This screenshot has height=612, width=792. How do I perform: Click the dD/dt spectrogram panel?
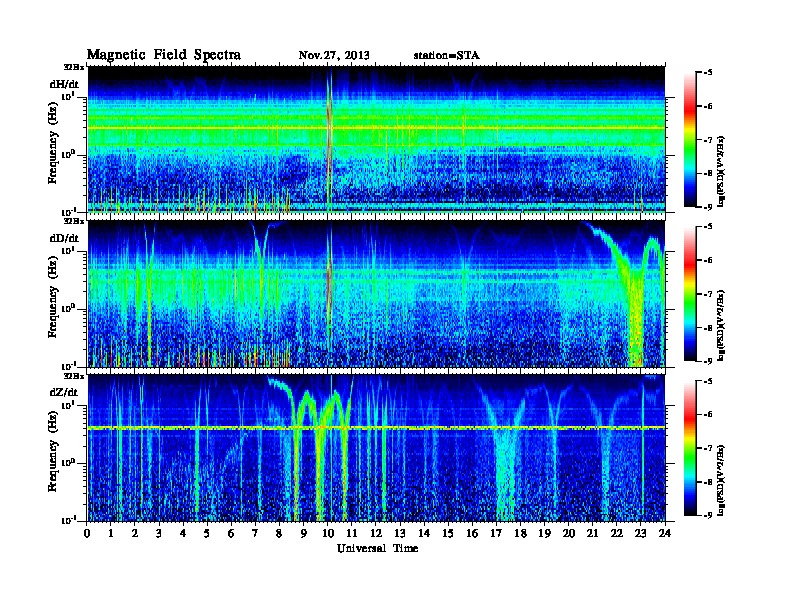pos(376,293)
